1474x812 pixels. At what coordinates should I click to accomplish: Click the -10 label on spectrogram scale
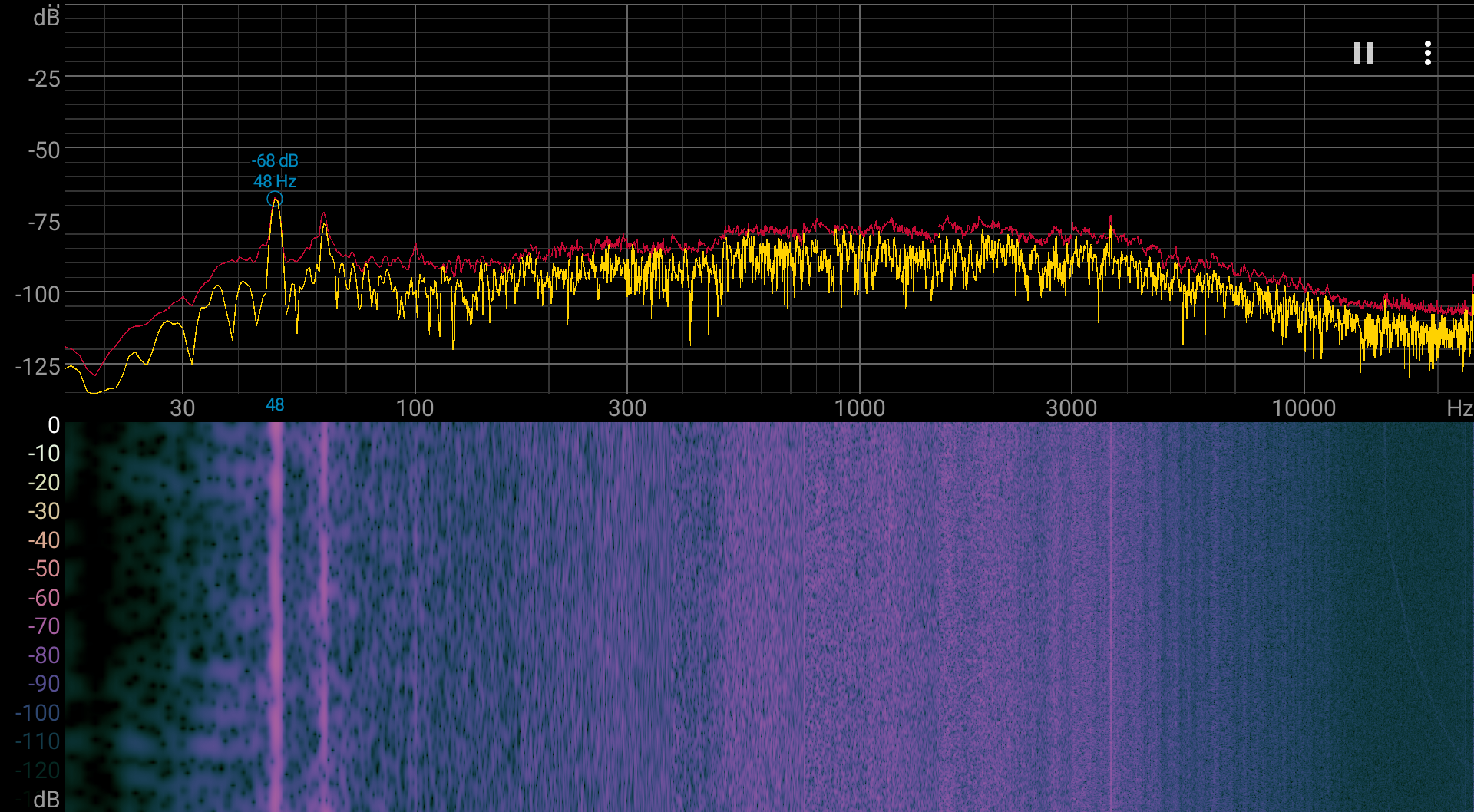click(x=44, y=454)
